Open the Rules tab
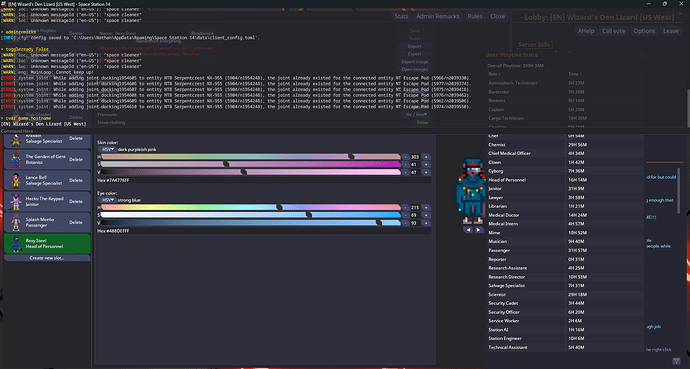This screenshot has width=690, height=369. (475, 16)
